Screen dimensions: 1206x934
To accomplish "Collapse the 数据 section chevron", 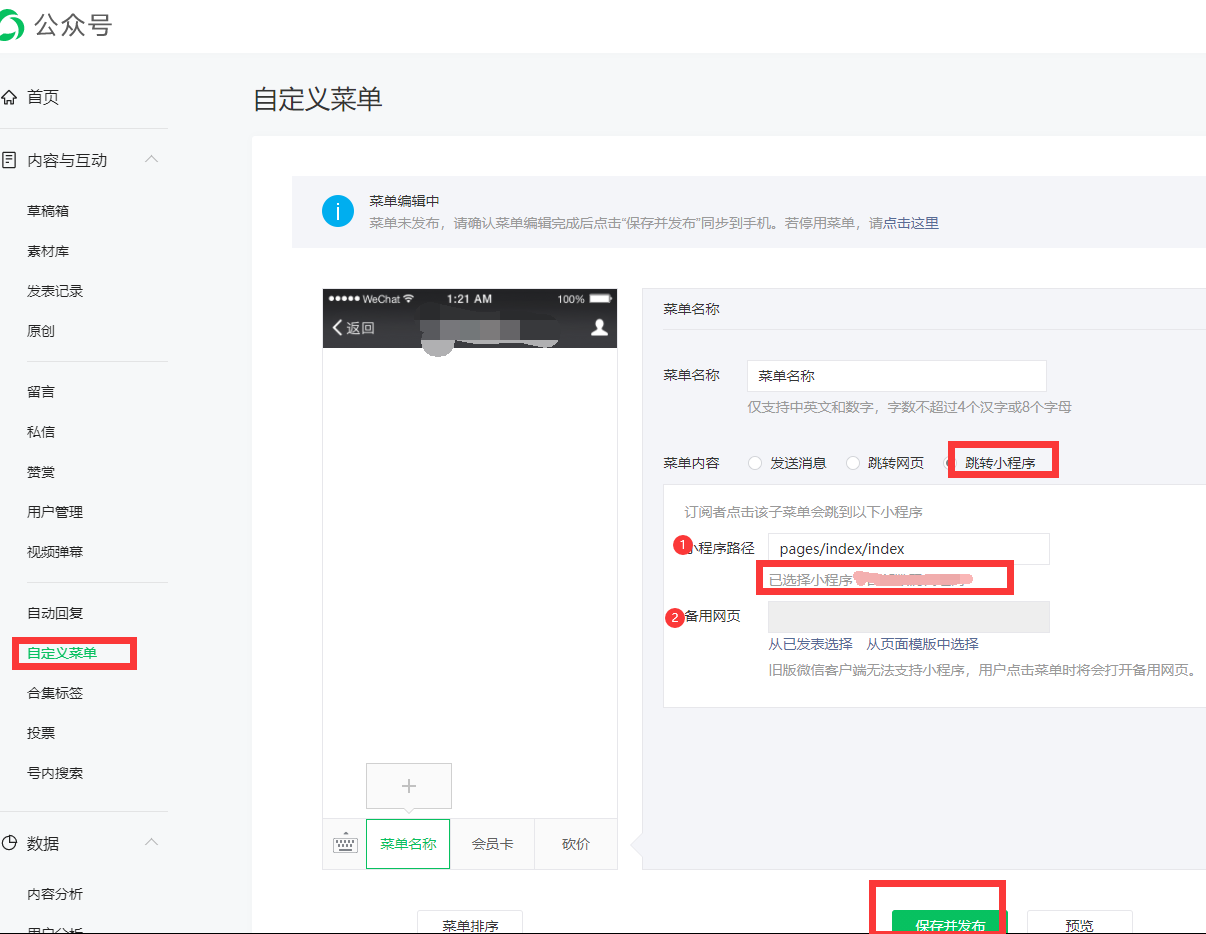I will pyautogui.click(x=152, y=843).
